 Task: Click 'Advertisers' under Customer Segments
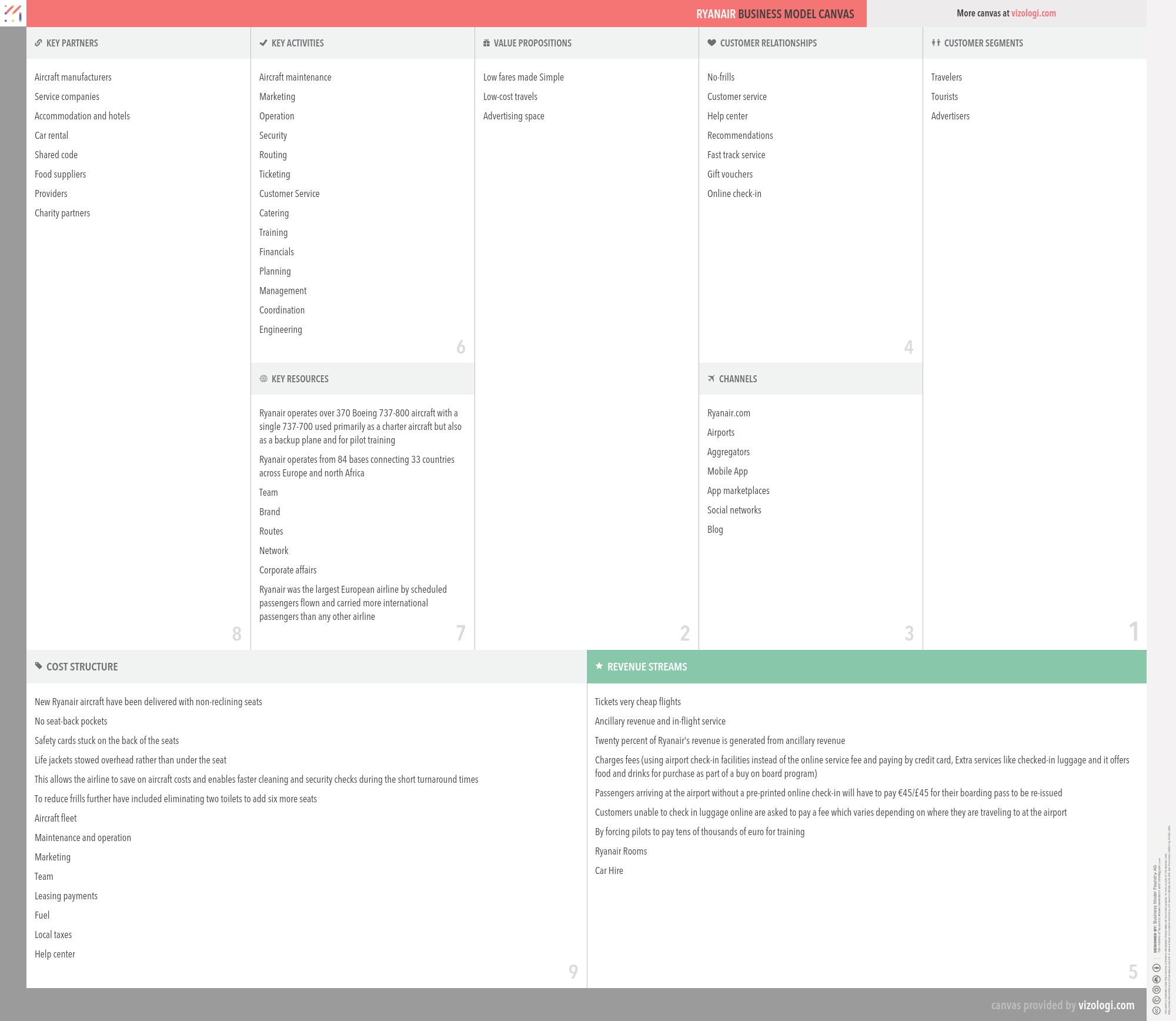[950, 116]
